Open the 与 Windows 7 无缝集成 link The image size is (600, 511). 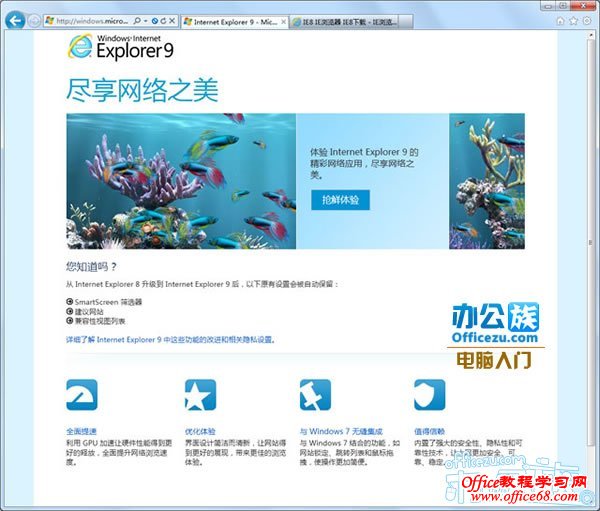coord(341,431)
